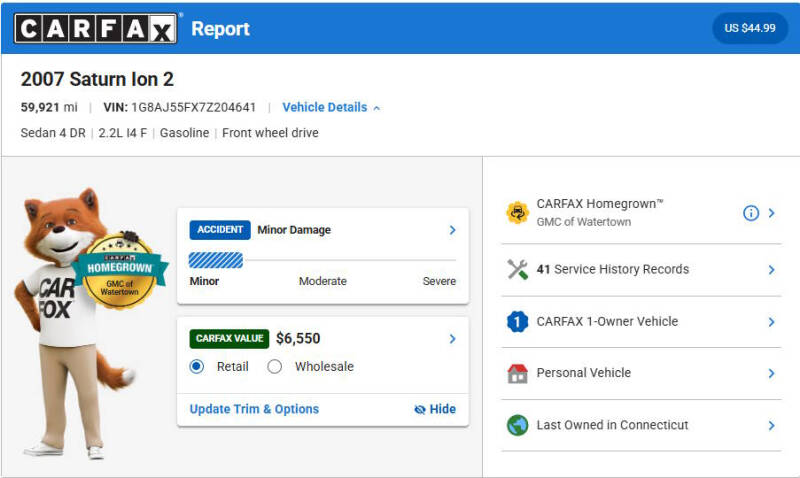
Task: Click the wrench and screwdriver service icon
Action: [x=517, y=269]
